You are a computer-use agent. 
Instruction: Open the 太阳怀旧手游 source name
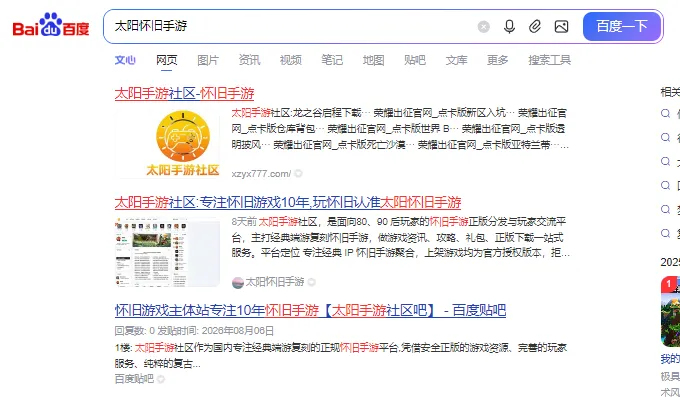[275, 282]
